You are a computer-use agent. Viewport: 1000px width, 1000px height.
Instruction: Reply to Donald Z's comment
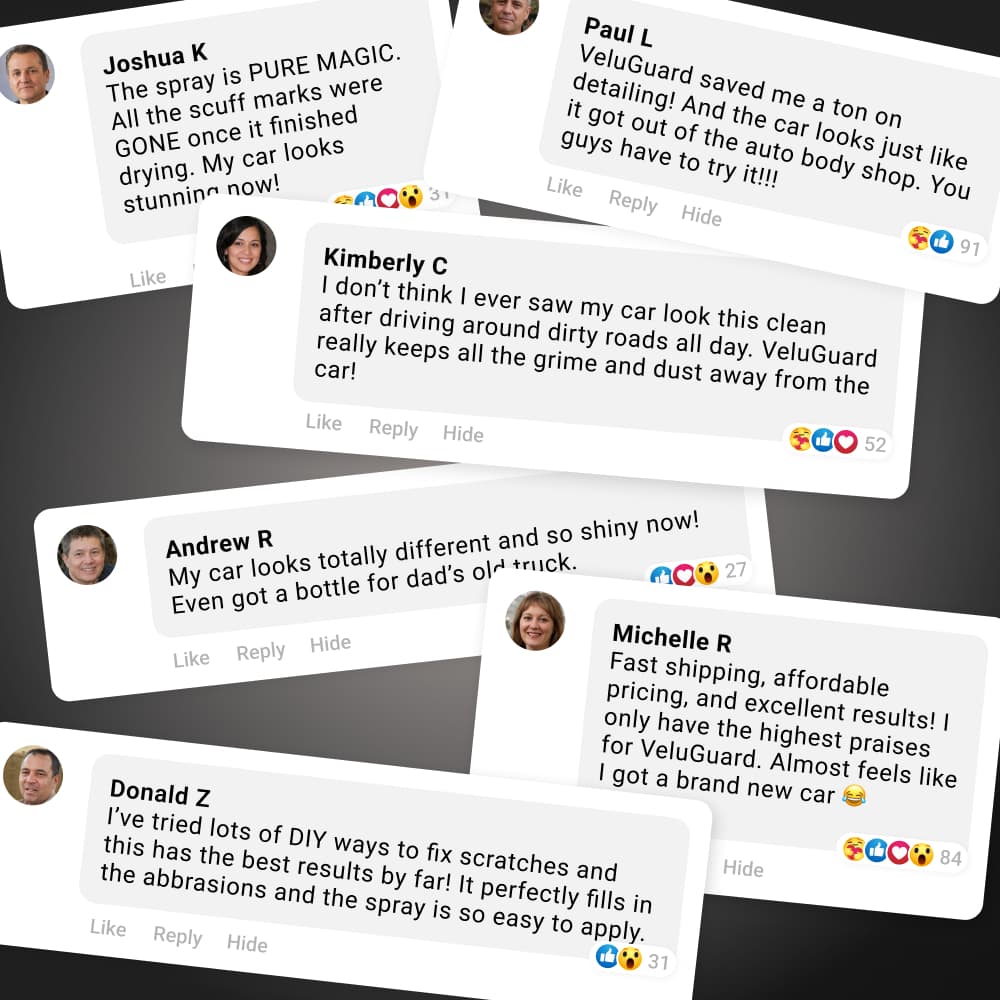tap(177, 936)
